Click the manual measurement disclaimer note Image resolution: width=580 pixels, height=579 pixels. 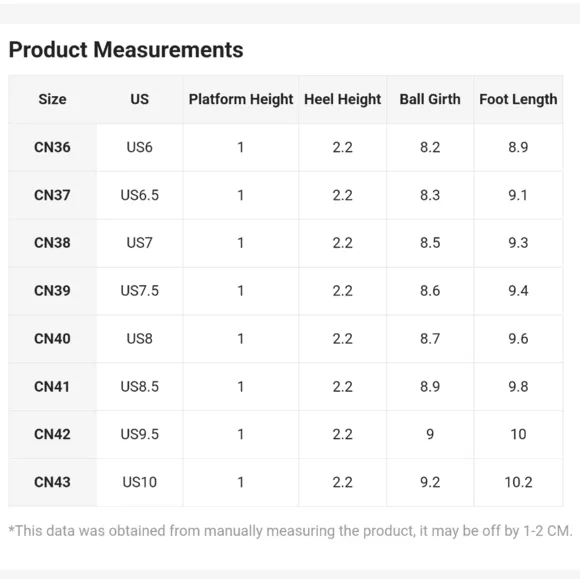point(290,531)
